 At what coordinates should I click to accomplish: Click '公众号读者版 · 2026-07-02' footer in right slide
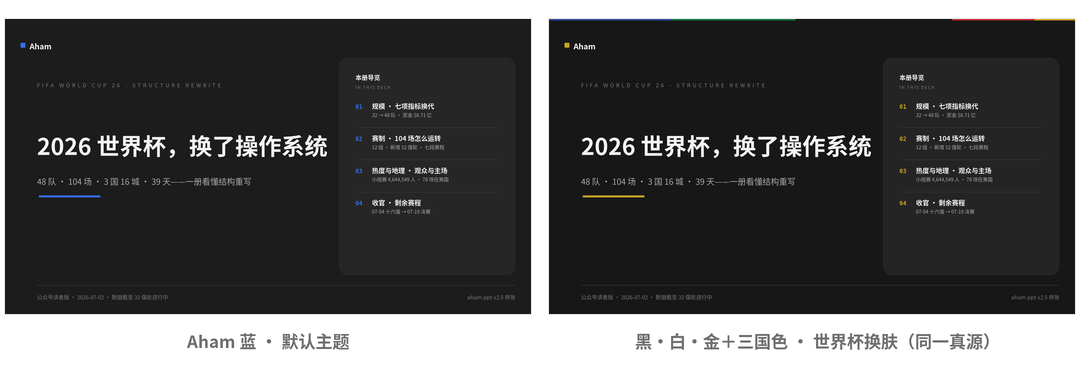click(647, 298)
